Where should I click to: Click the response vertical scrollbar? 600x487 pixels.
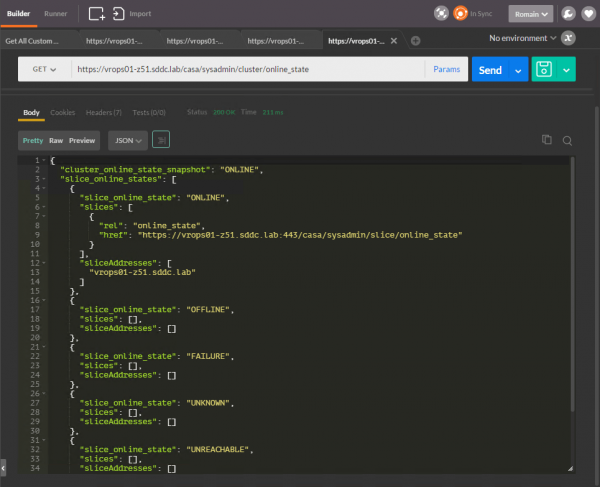(572, 283)
